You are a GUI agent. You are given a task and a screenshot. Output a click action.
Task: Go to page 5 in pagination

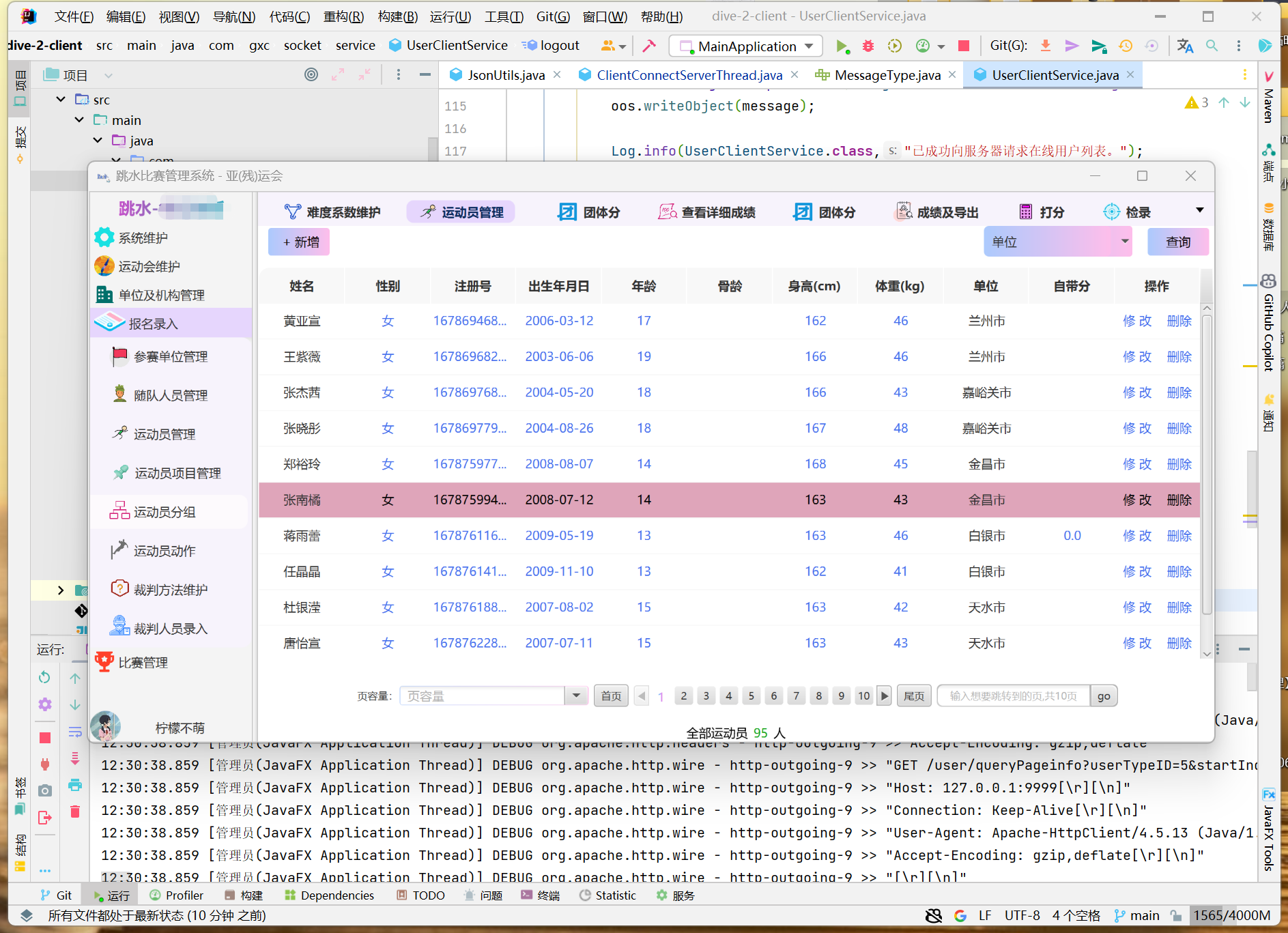pyautogui.click(x=751, y=695)
